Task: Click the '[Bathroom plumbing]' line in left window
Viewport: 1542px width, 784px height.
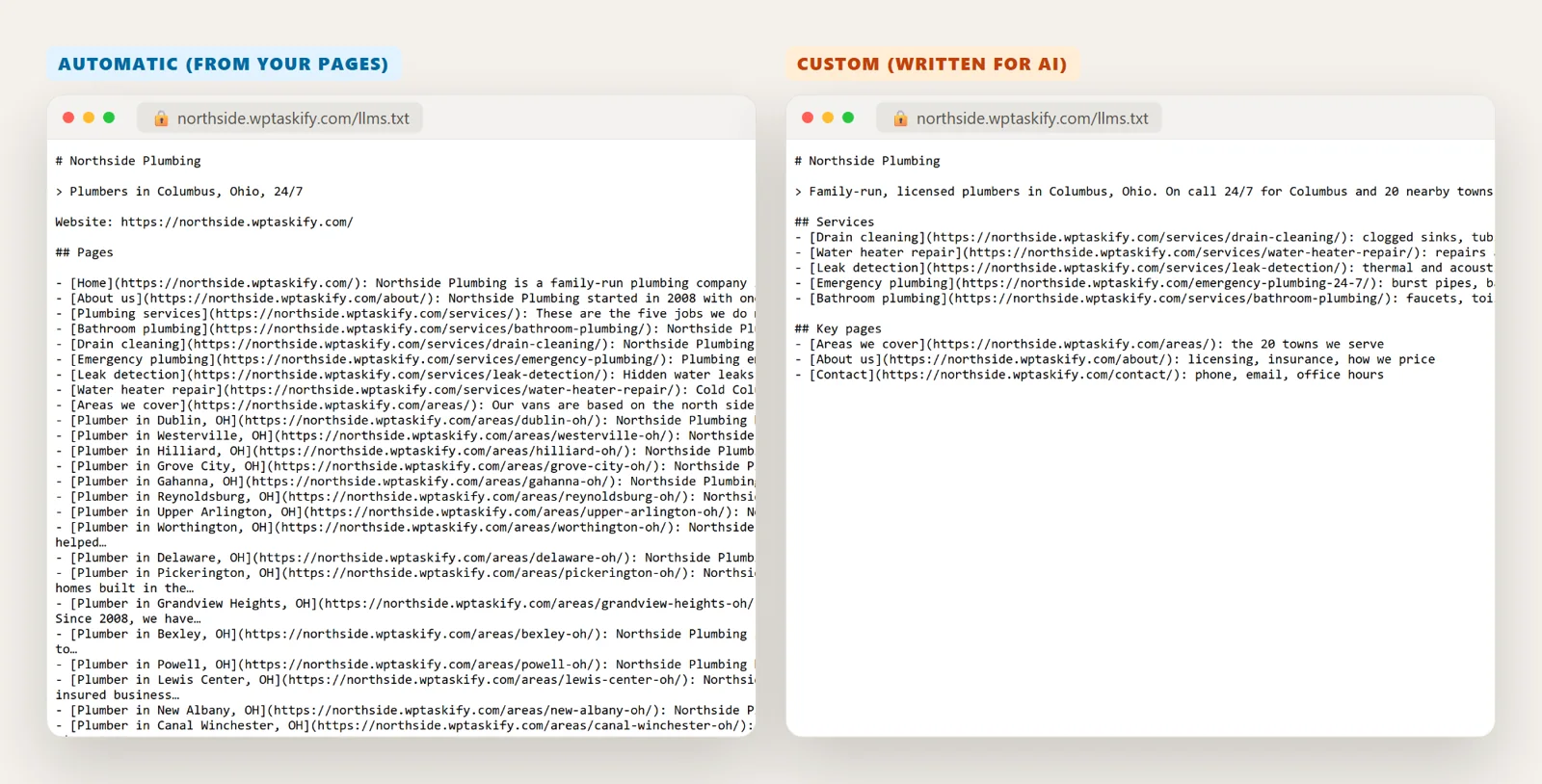Action: tap(405, 328)
